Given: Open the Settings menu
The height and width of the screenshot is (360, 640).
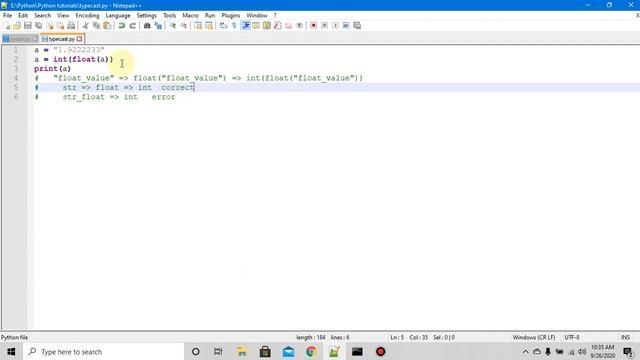Looking at the screenshot, I should coord(147,16).
